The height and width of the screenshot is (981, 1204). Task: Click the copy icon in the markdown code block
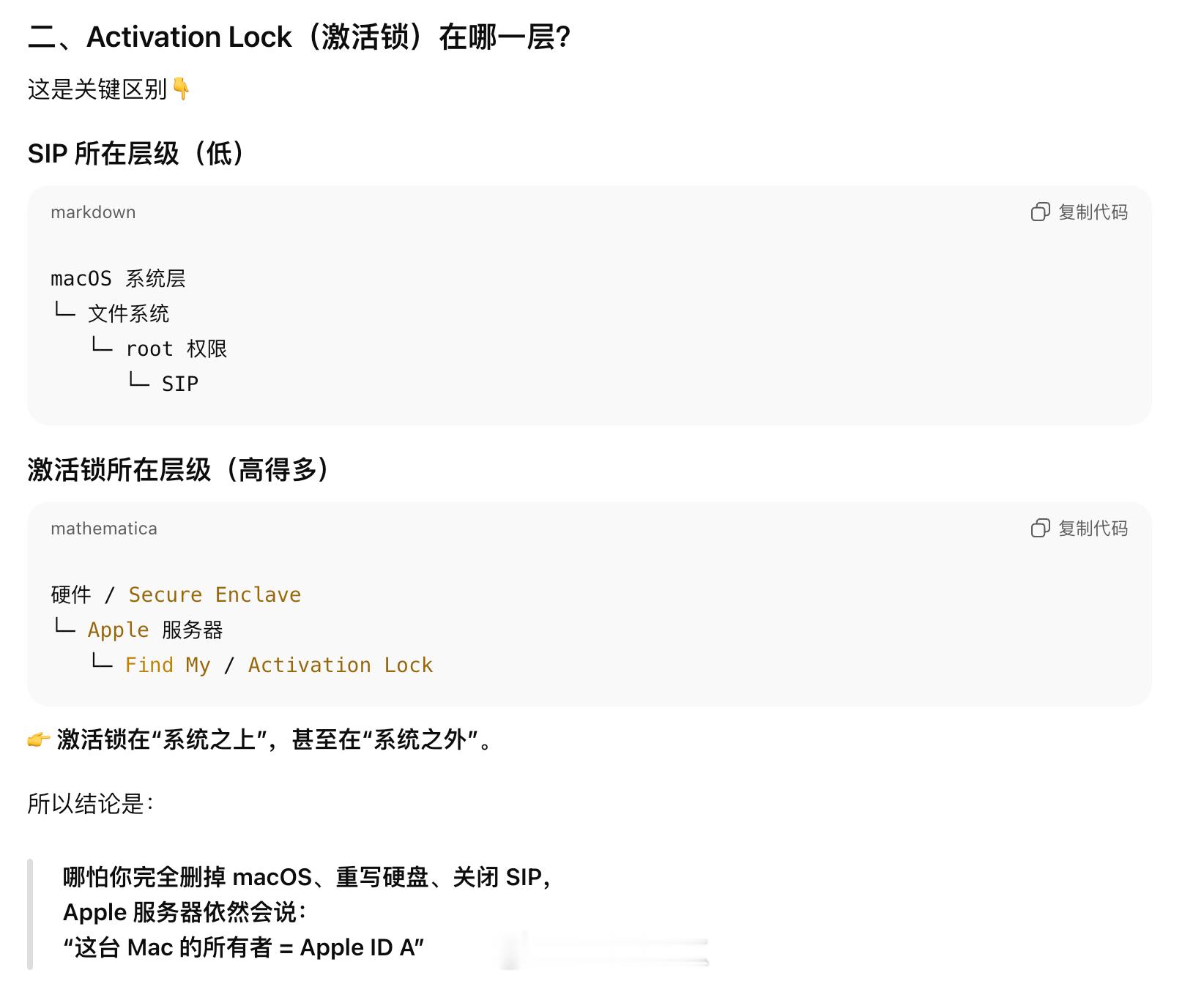click(x=1040, y=212)
